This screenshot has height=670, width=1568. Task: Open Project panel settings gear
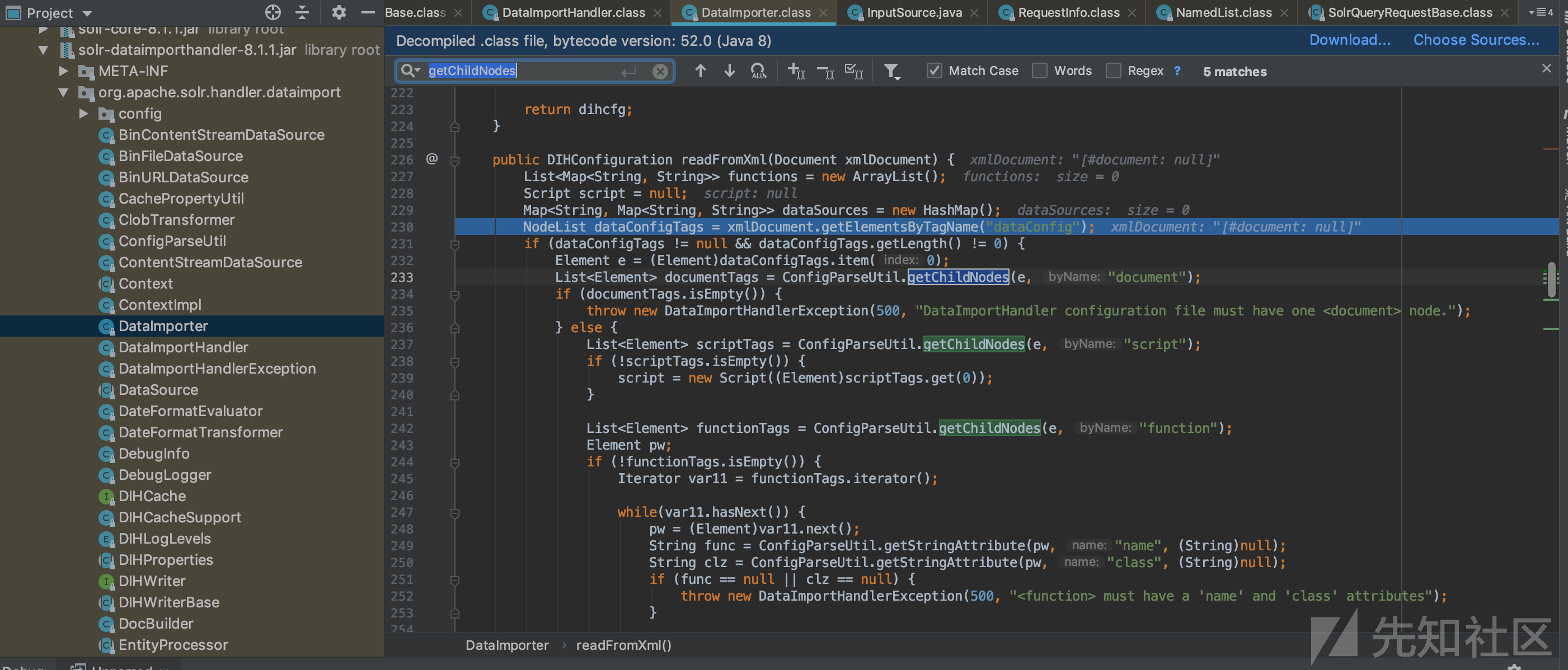coord(339,12)
